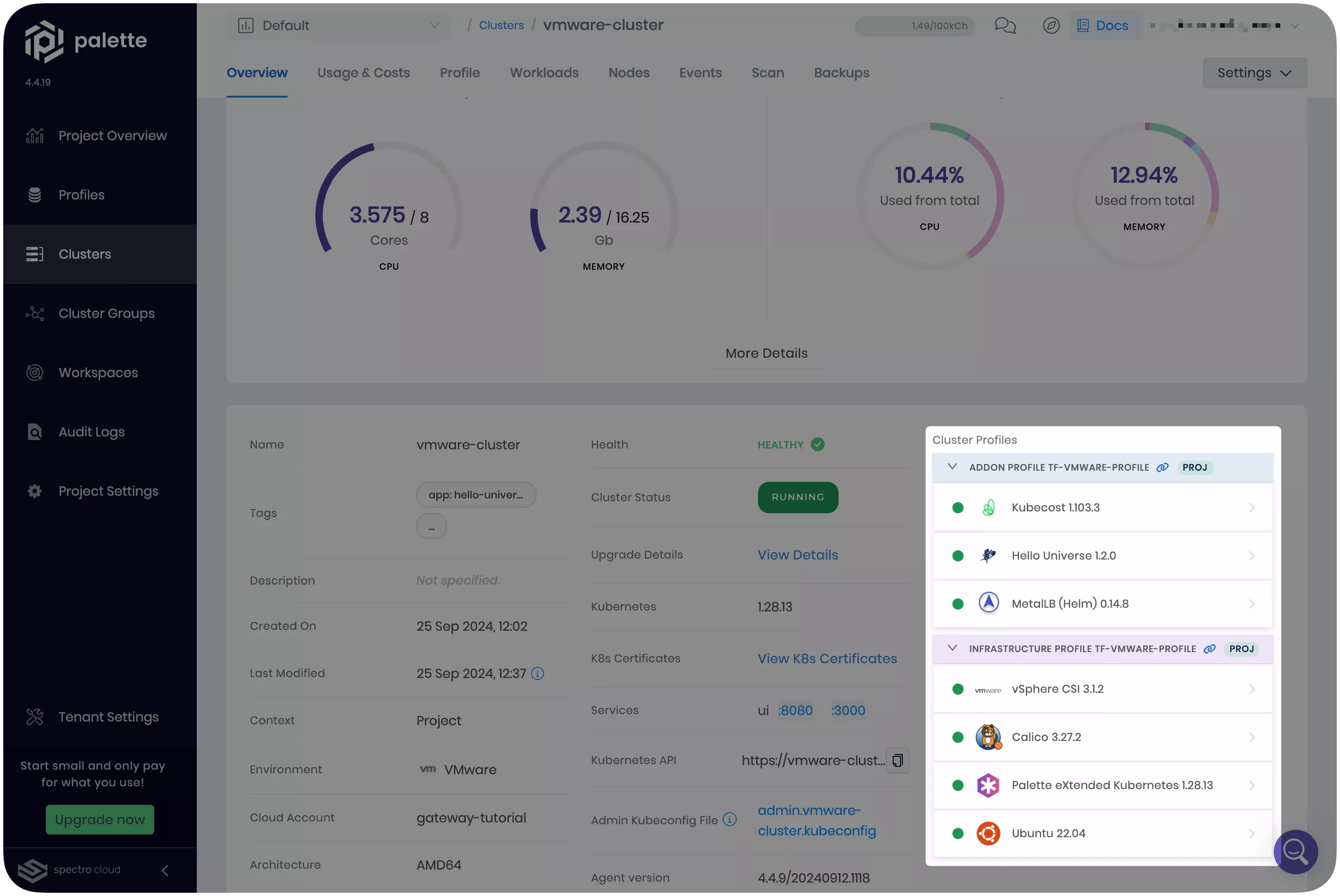Click the Admin Kubeconfig File info icon

coord(729,820)
